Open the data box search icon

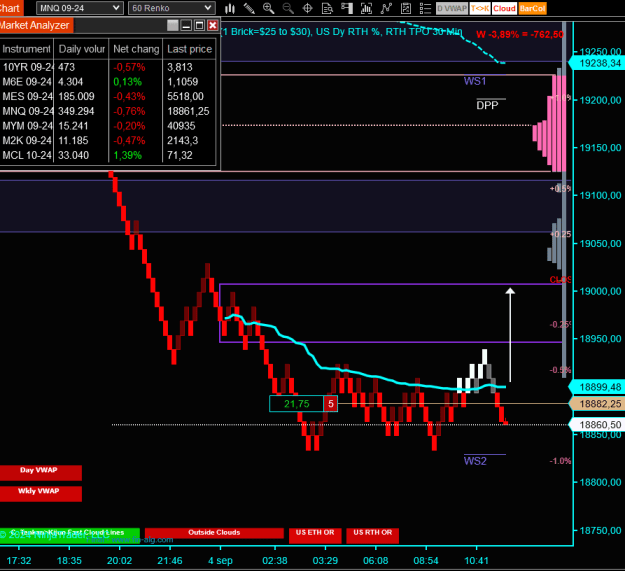coord(327,8)
